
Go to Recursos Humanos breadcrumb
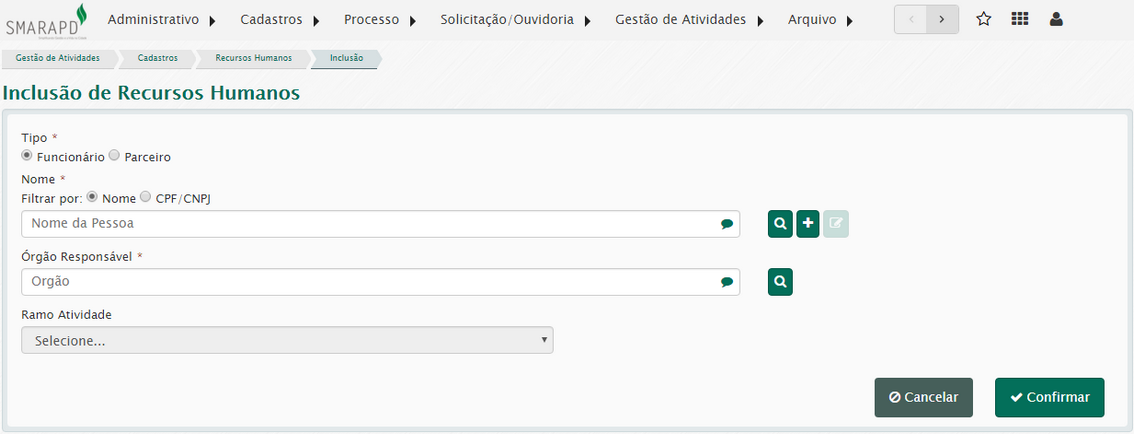pos(253,58)
